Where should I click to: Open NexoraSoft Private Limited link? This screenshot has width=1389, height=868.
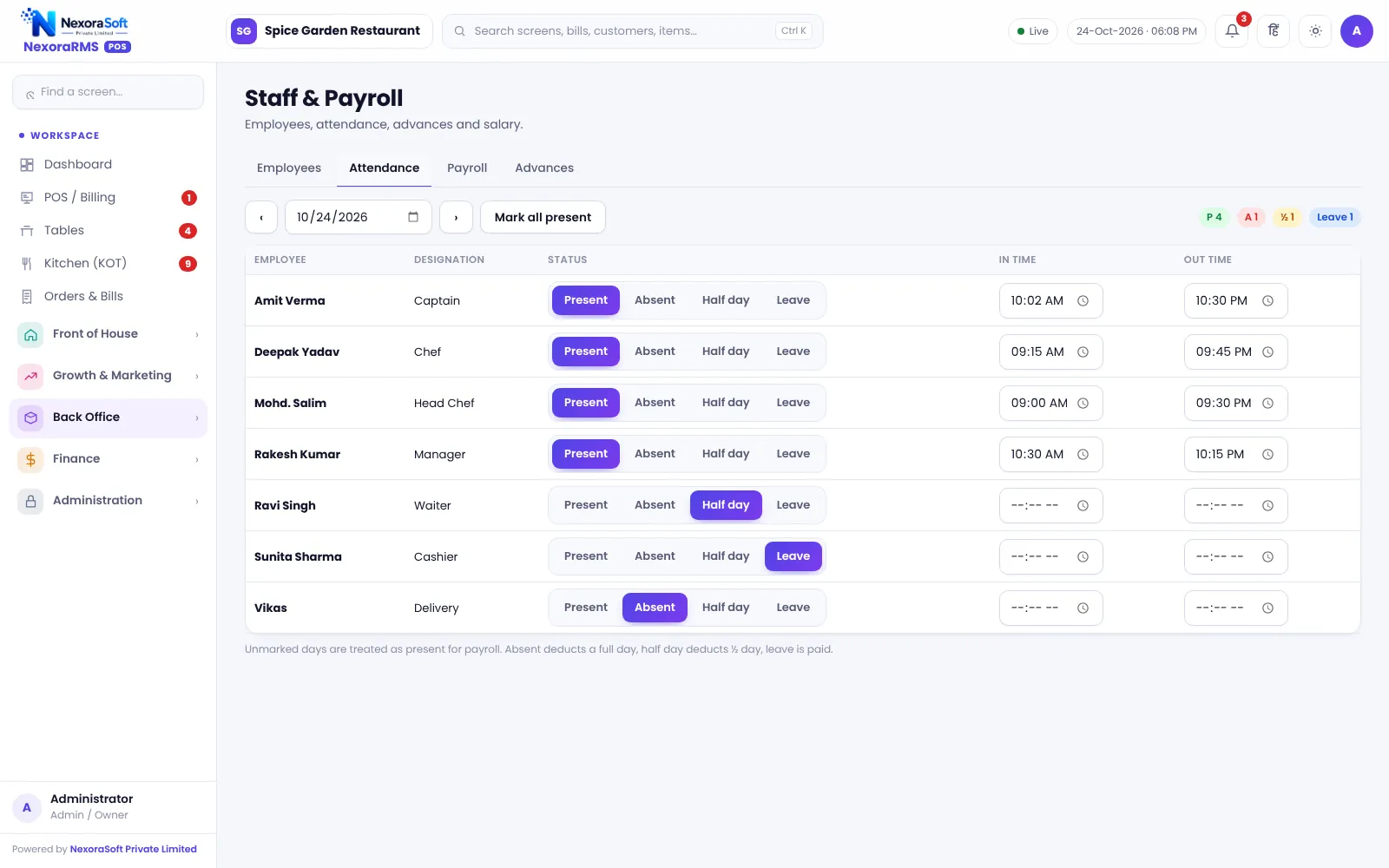134,849
